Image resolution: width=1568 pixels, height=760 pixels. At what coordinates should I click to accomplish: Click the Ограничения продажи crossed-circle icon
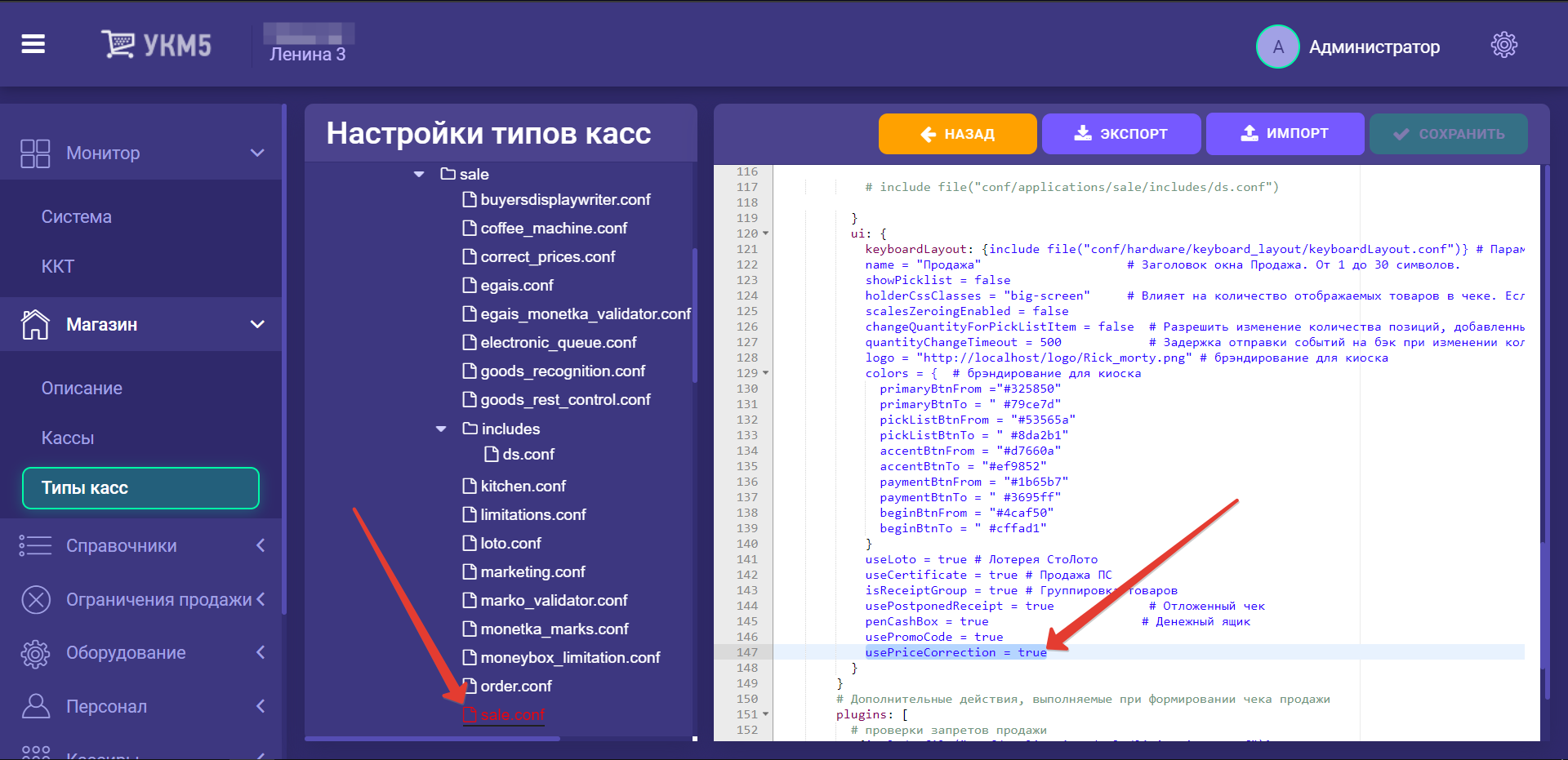point(36,600)
